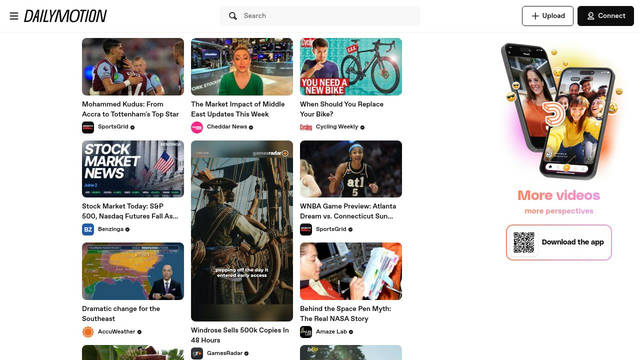Click verified badge next to Amaze Lab

351,332
